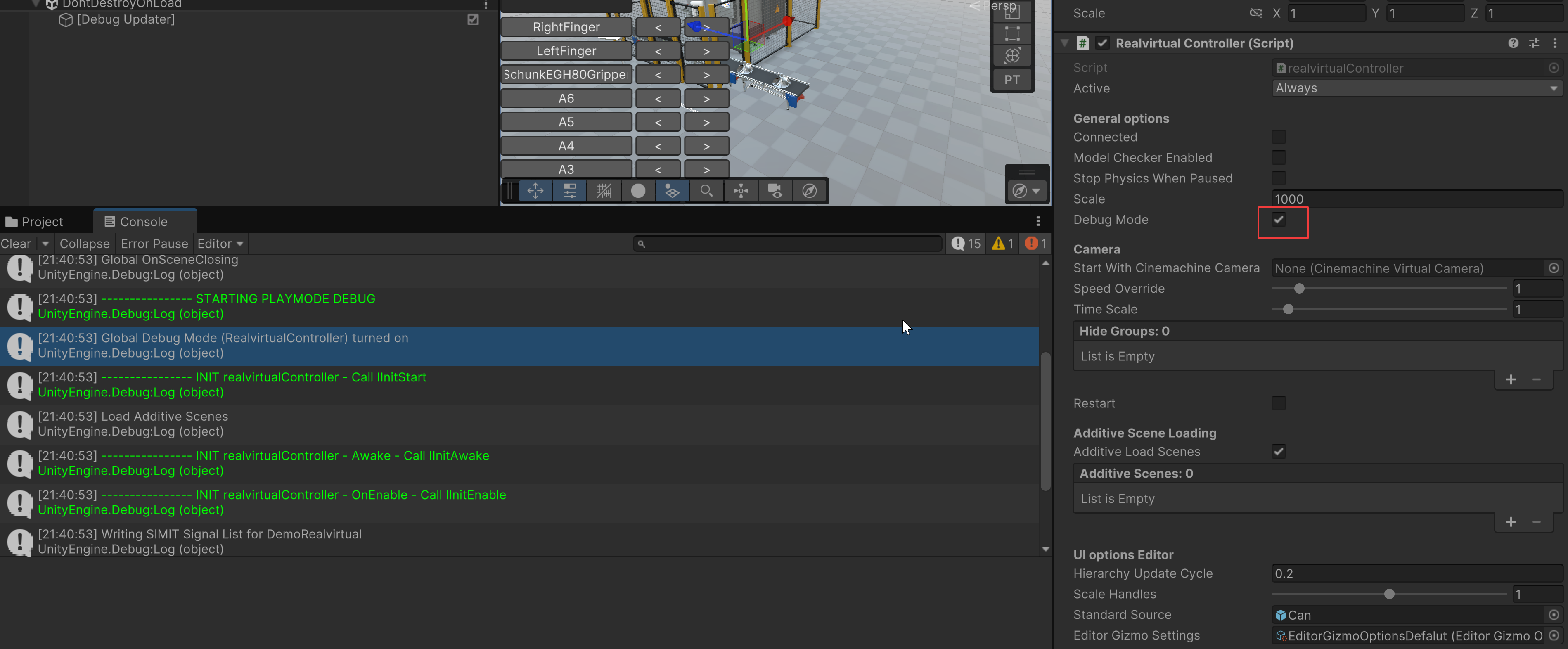The height and width of the screenshot is (649, 1568).
Task: Collapse the Realvirtual Controller component foldout
Action: click(x=1065, y=43)
